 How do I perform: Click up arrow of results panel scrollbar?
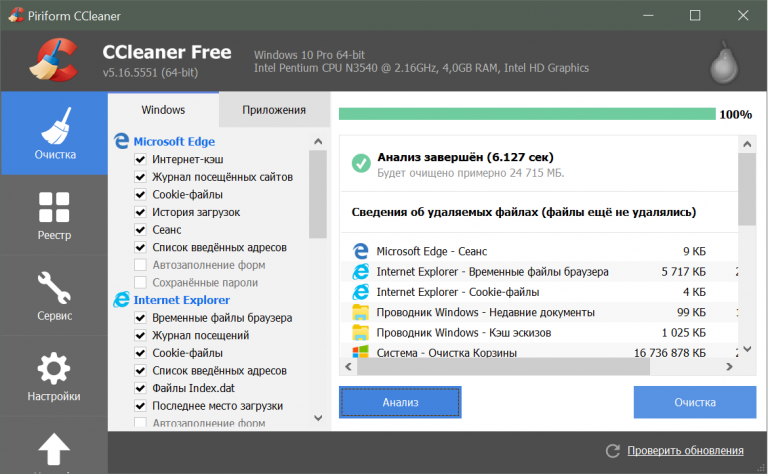pos(747,144)
